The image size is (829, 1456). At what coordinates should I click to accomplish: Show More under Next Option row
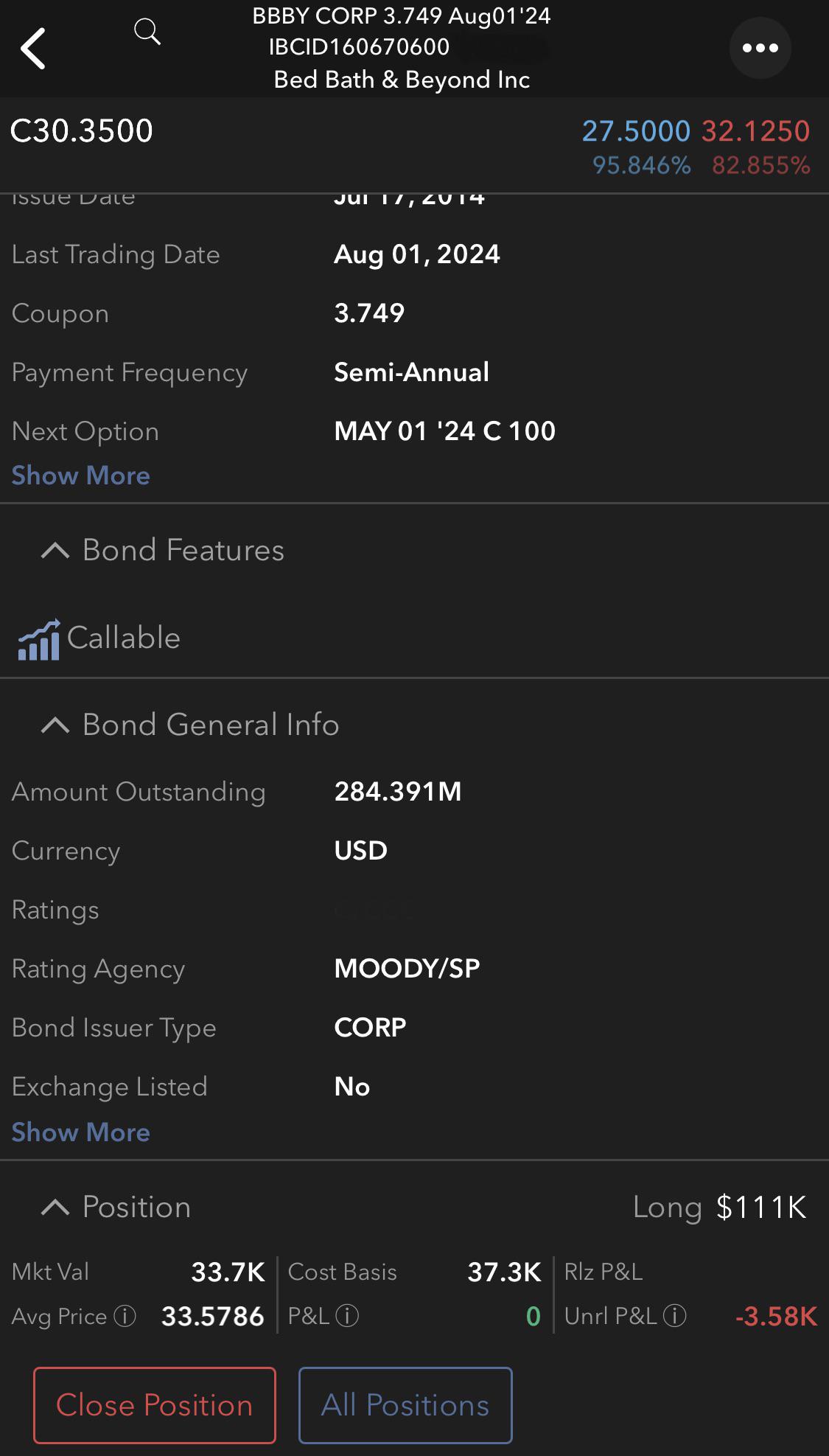click(81, 476)
